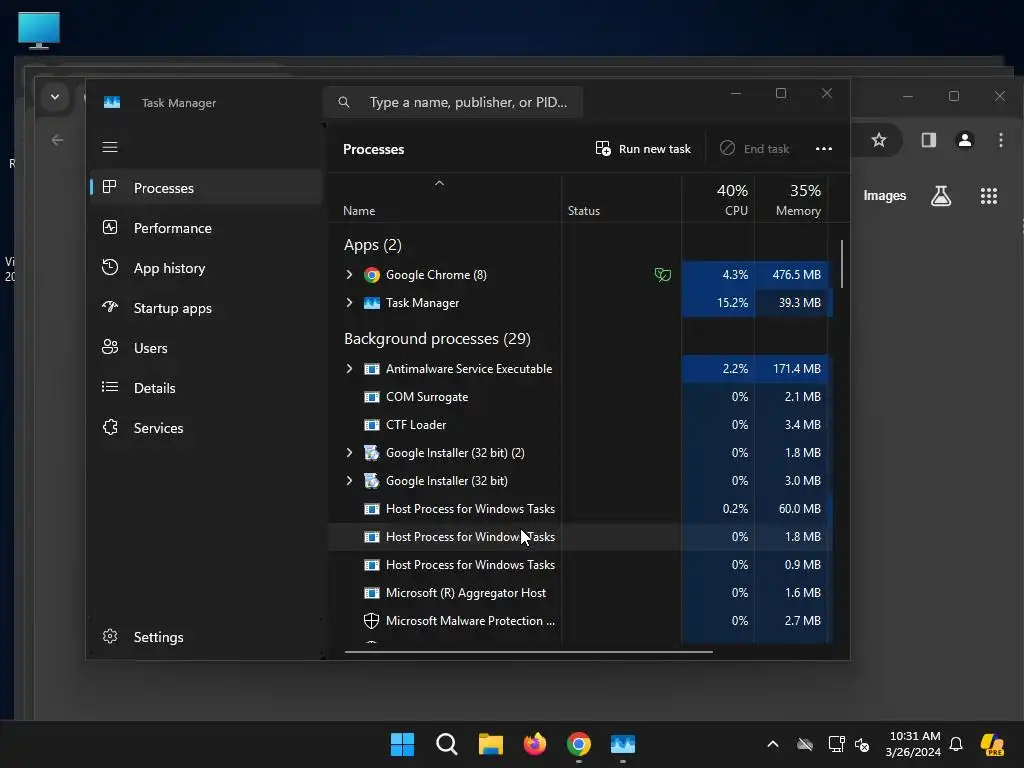
Task: Click the efficiency mode leaf icon for Google Chrome
Action: tap(662, 275)
